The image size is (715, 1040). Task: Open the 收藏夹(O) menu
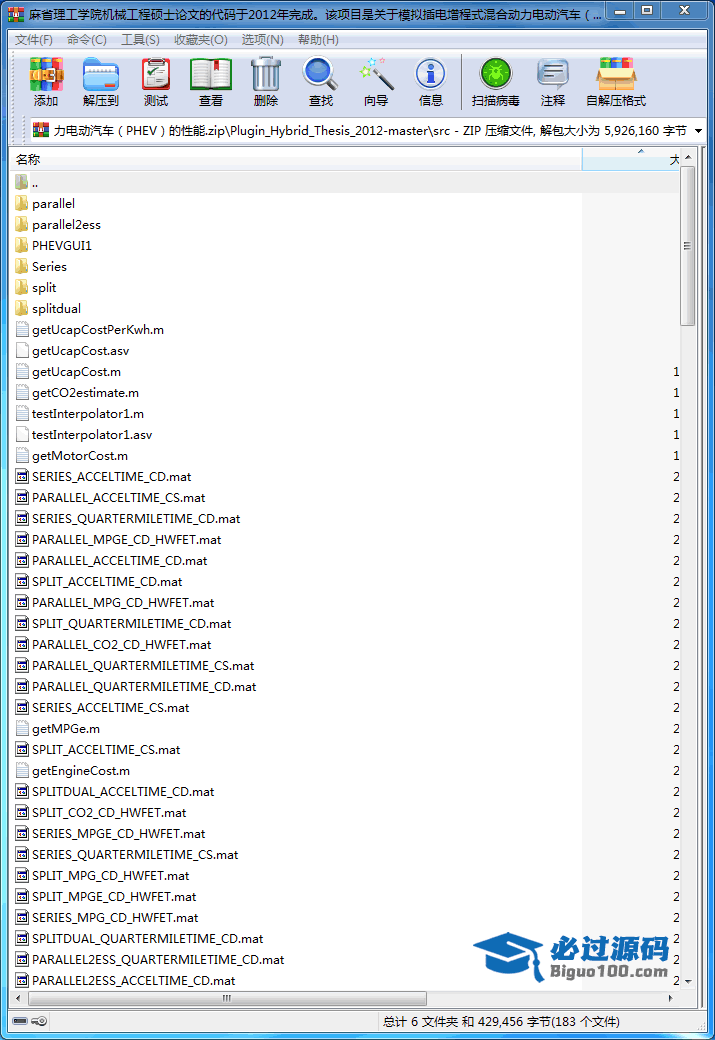[201, 40]
